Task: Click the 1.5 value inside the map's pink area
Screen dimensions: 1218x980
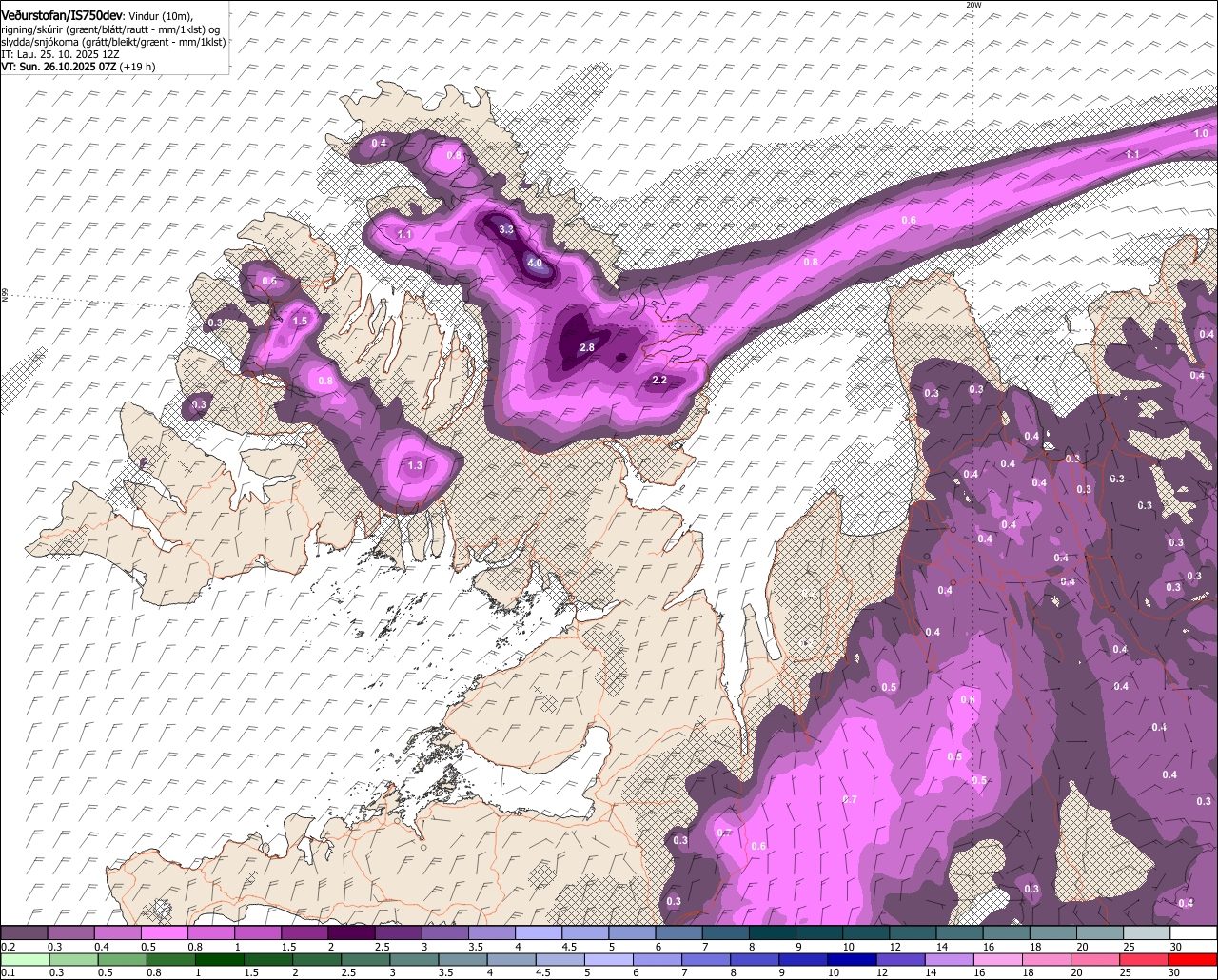Action: [300, 322]
